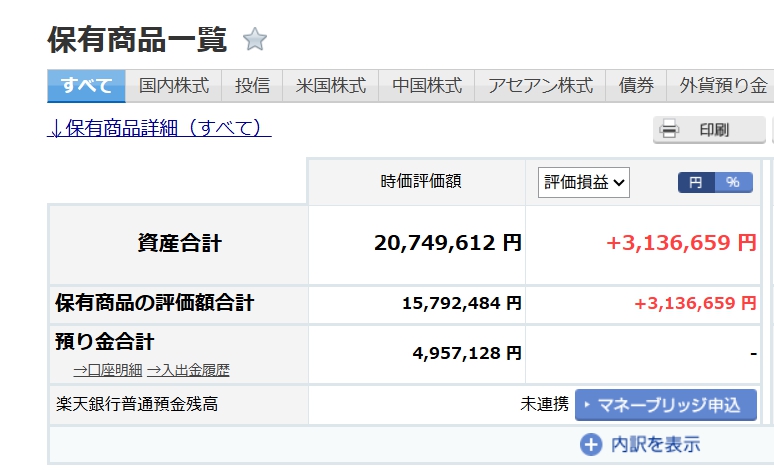
Task: Click the 資産合計 amount 20,749,612 円
Action: point(447,242)
